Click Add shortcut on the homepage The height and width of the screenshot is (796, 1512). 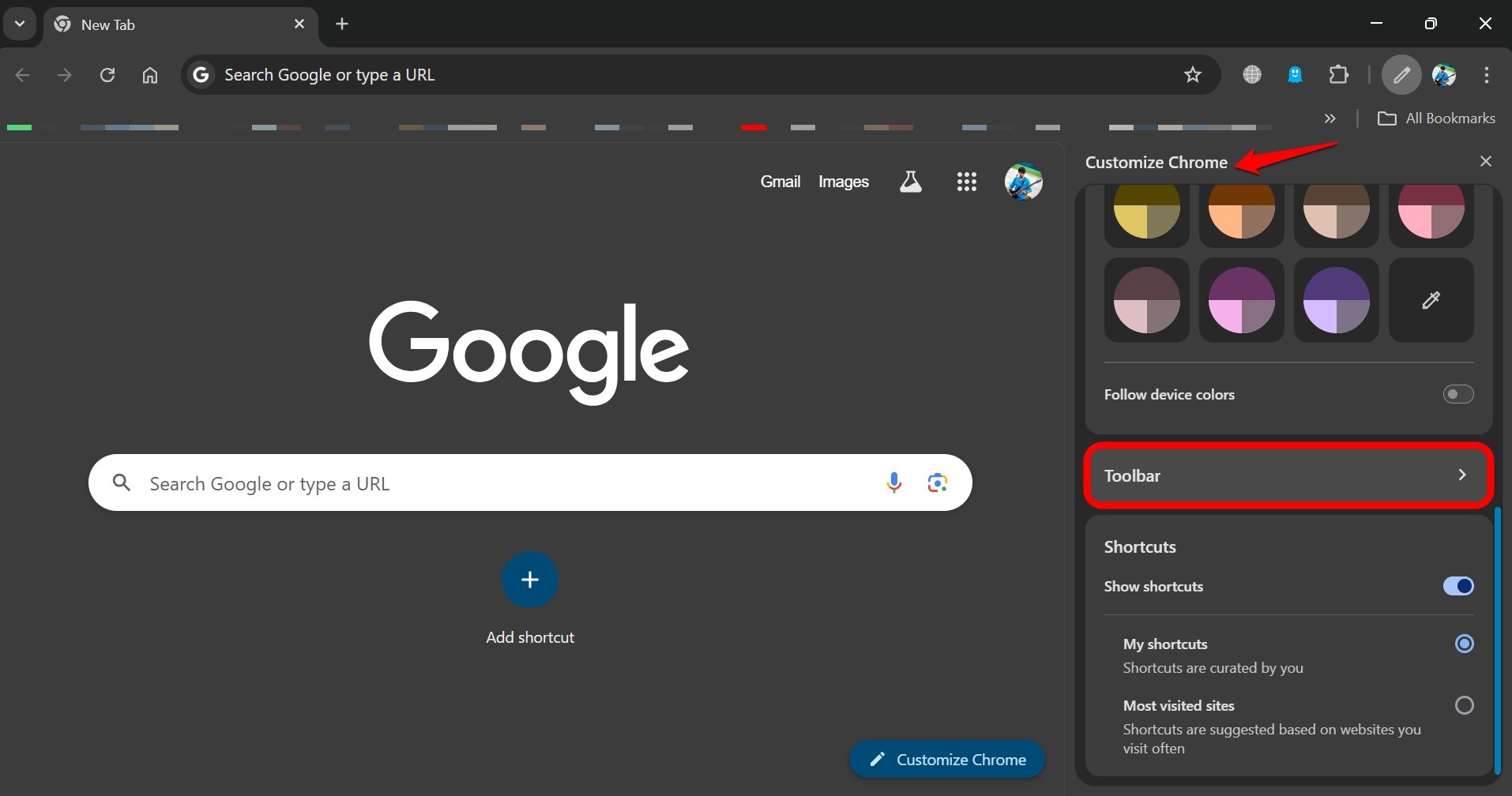pyautogui.click(x=529, y=579)
